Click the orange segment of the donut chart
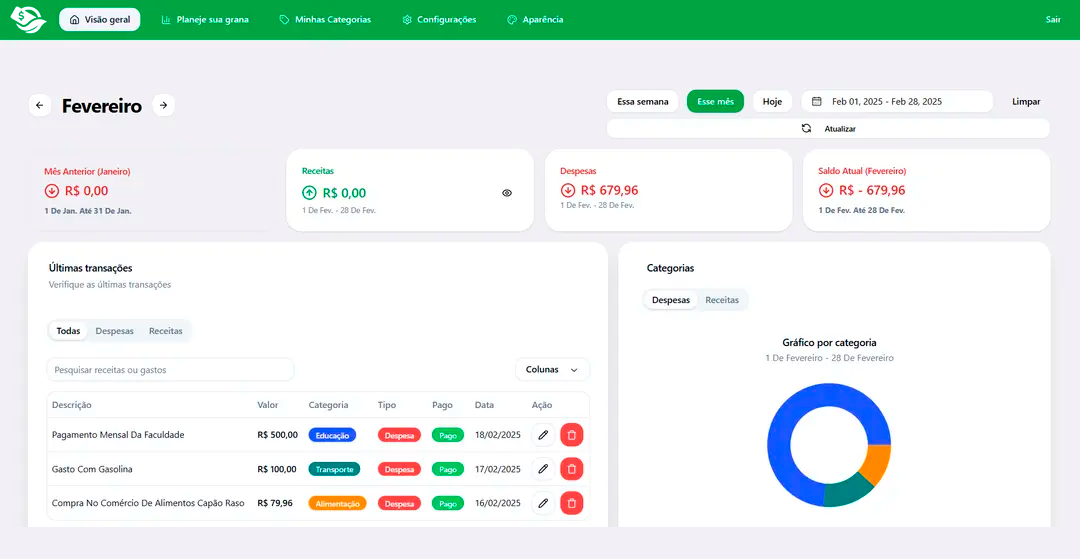The image size is (1080, 559). [x=877, y=463]
